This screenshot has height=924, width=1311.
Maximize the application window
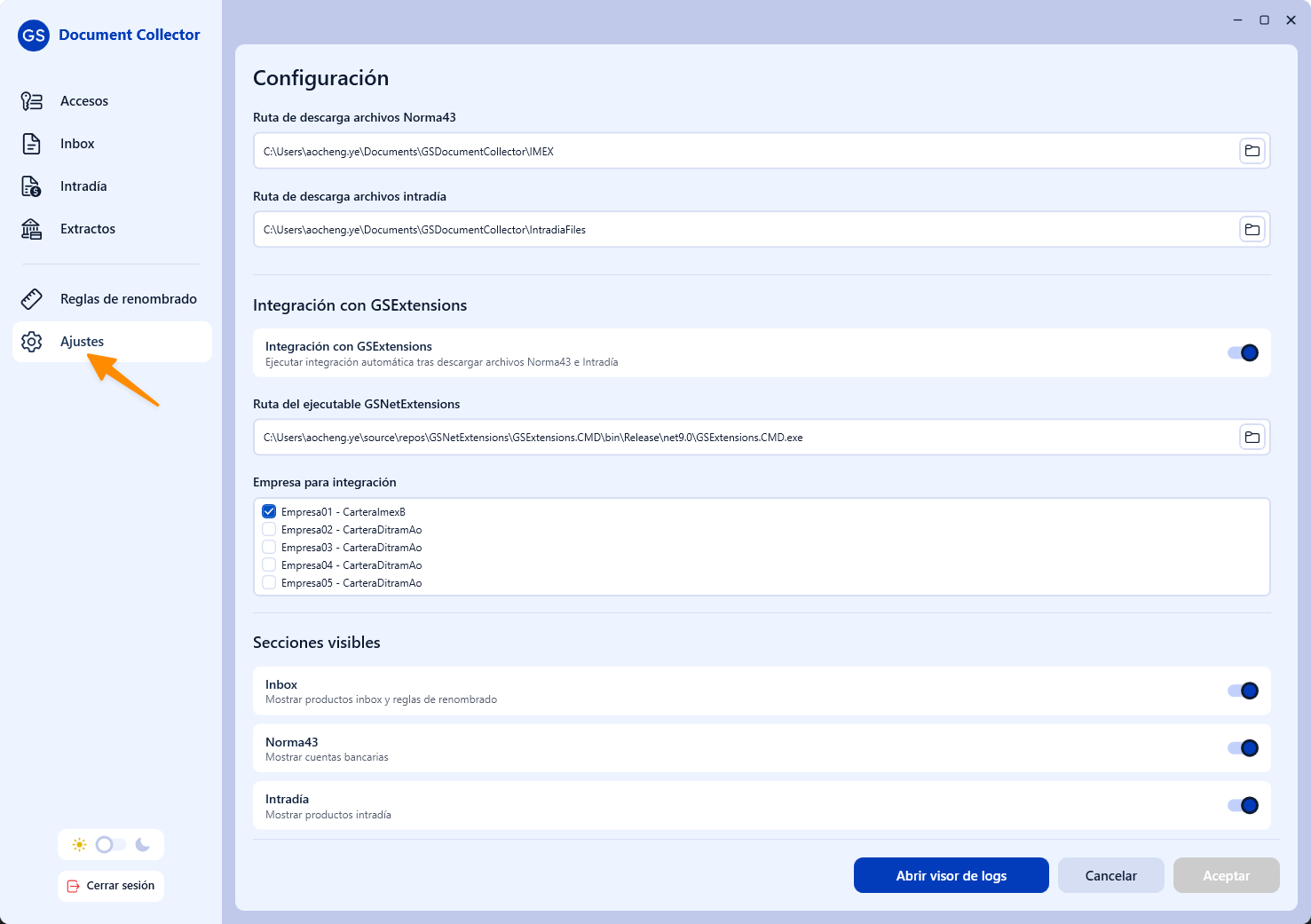coord(1264,20)
